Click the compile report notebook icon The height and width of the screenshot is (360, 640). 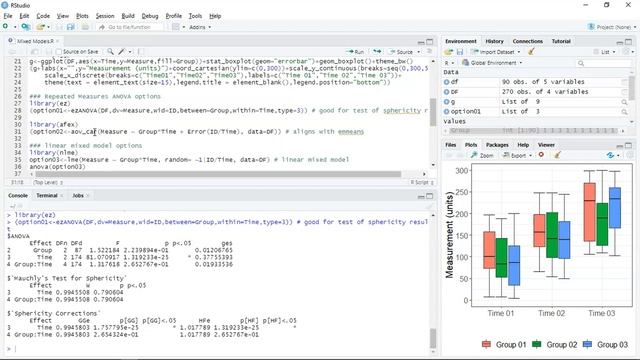(x=140, y=52)
